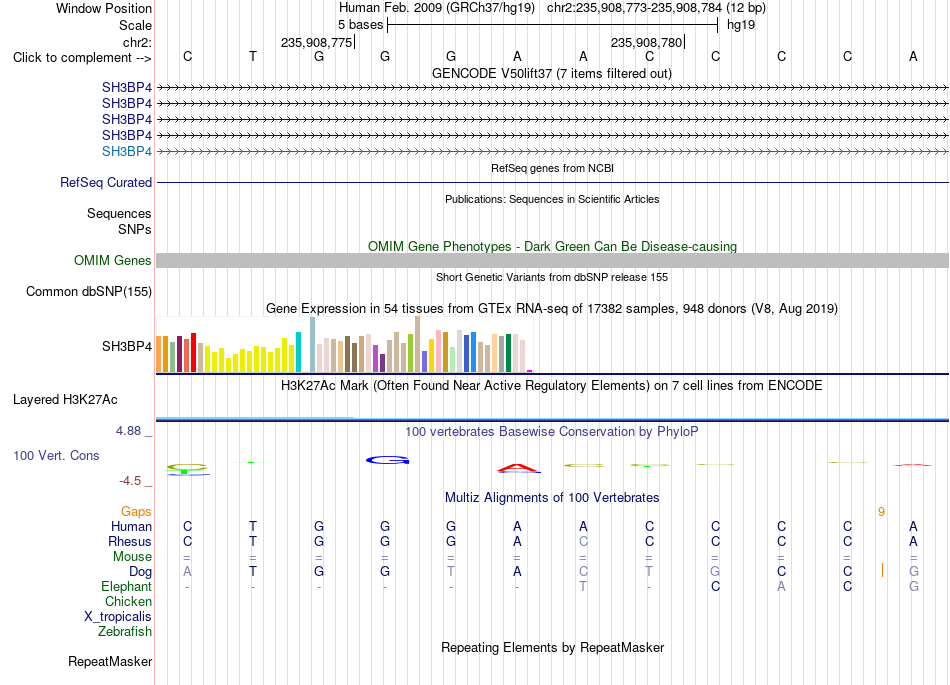This screenshot has width=950, height=685.
Task: Click the orange 9 in the Gaps row
Action: point(882,512)
